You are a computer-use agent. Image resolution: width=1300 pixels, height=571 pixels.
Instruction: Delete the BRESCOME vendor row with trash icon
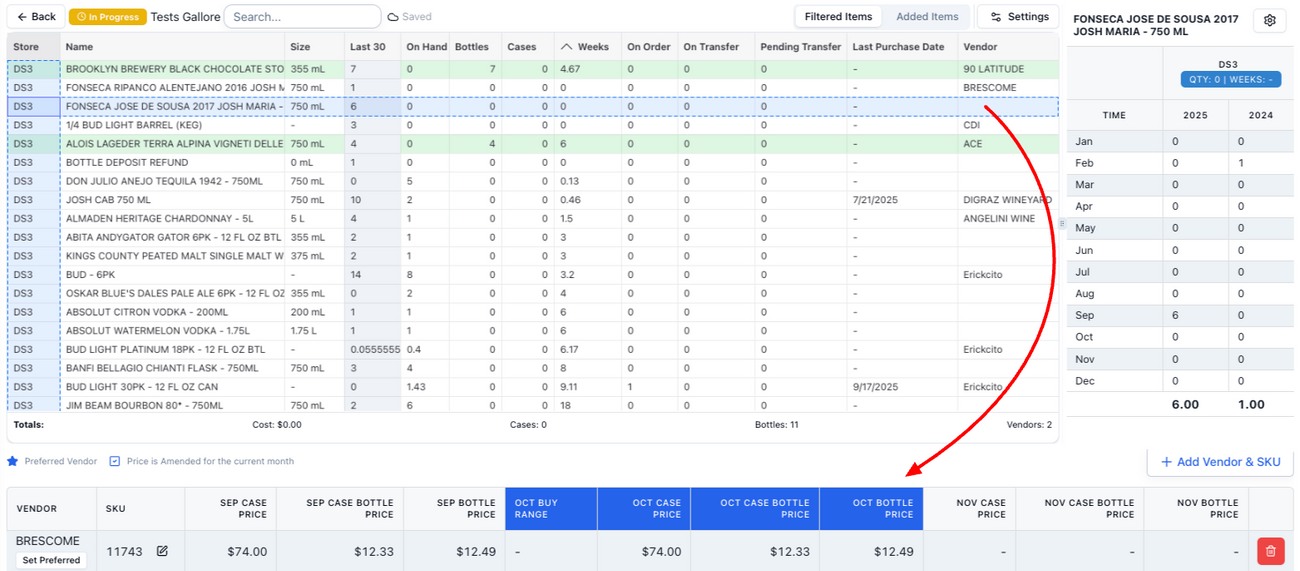[1270, 551]
